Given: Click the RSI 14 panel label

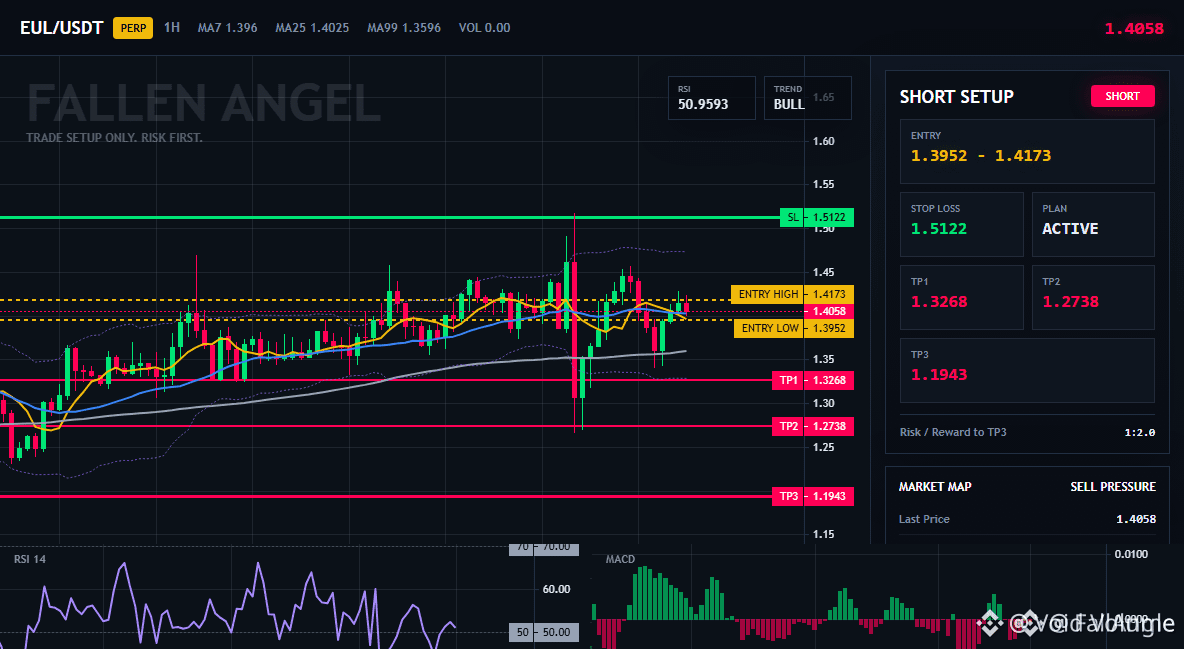Looking at the screenshot, I should pyautogui.click(x=29, y=559).
